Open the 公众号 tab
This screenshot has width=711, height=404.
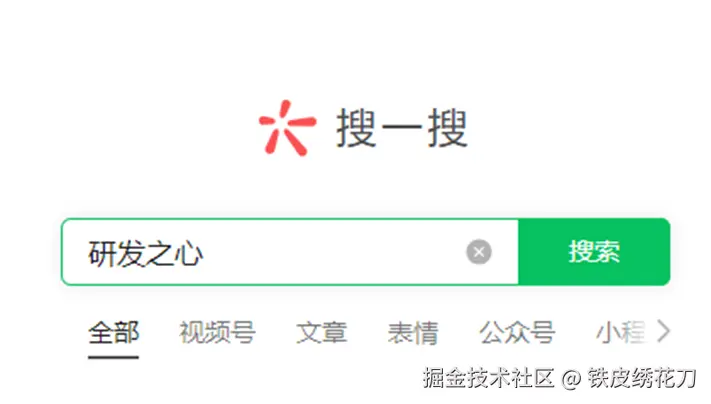coord(517,332)
